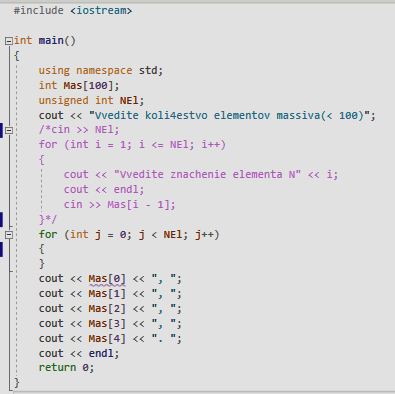Image resolution: width=395 pixels, height=394 pixels.
Task: Click the 'return 0;' statement
Action: coord(66,368)
